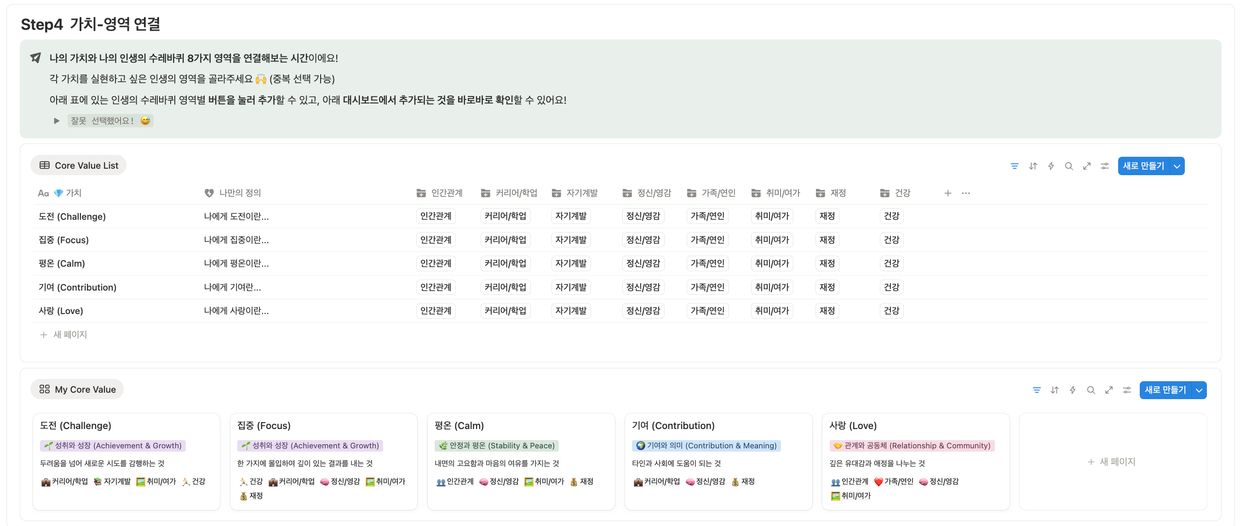Open dropdown arrow beside My Core Value 새로 만들기
Screen dimensions: 1240x526
[x=1199, y=390]
